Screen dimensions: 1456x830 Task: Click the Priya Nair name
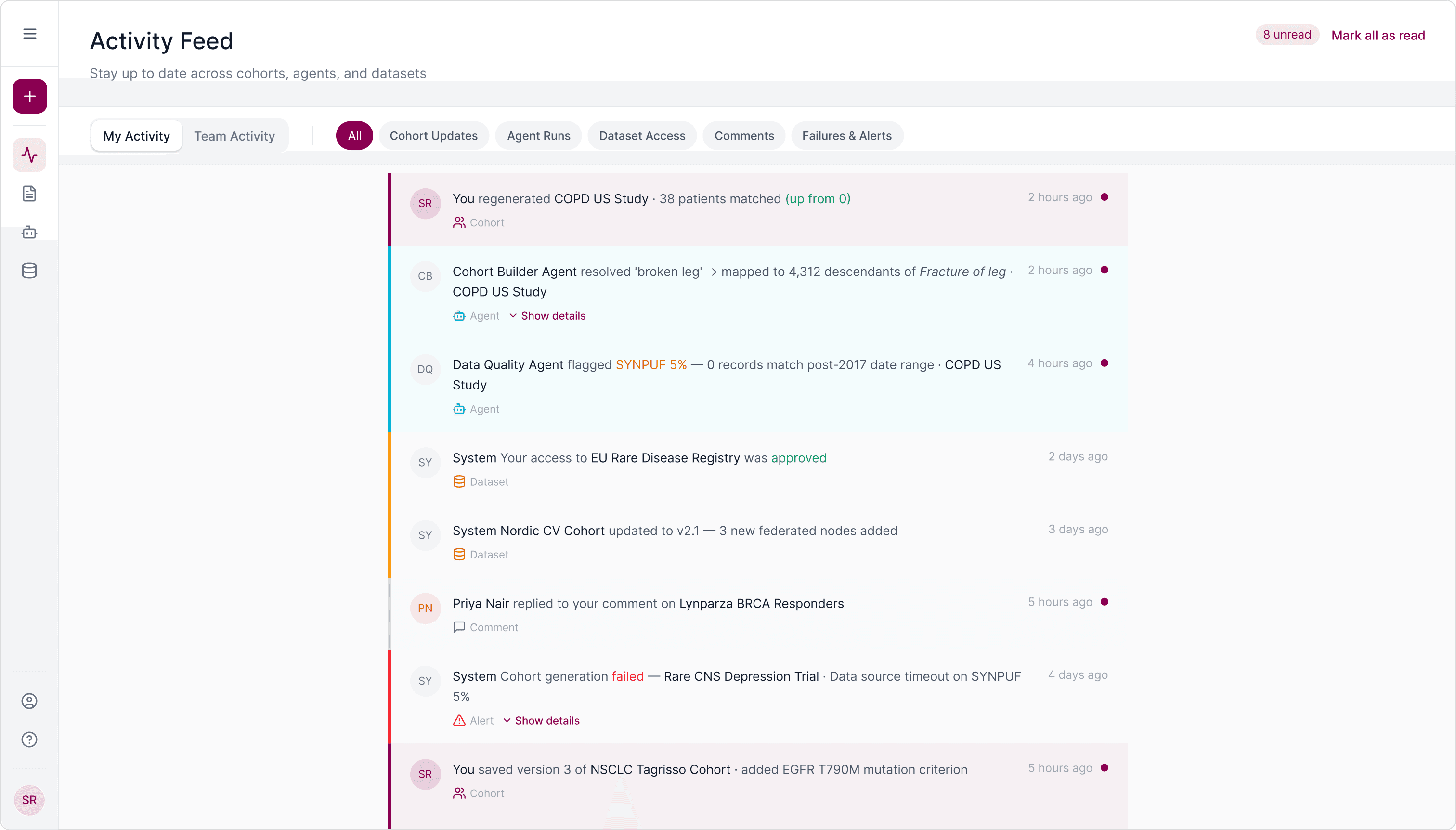(481, 604)
